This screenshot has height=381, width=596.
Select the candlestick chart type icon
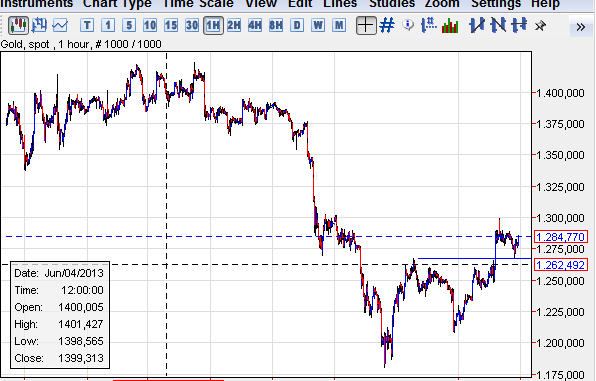(18, 25)
